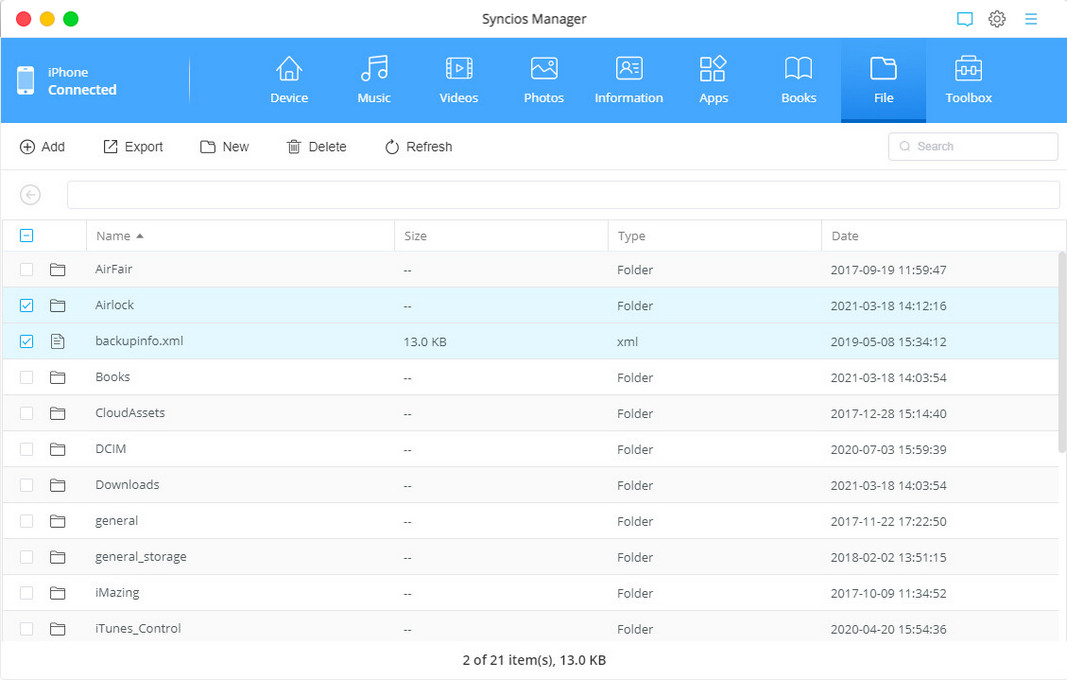Open the hamburger menu icon

pyautogui.click(x=1031, y=19)
